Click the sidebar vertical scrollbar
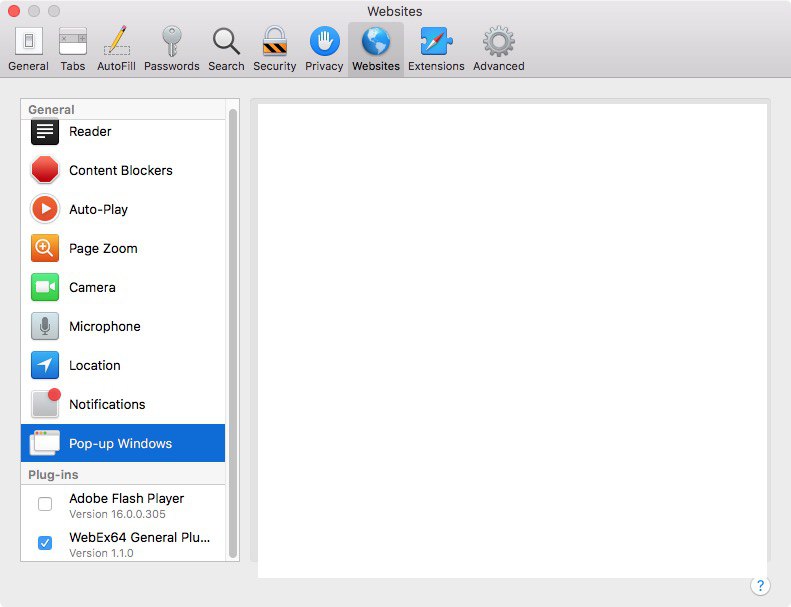The width and height of the screenshot is (791, 607). click(x=233, y=333)
